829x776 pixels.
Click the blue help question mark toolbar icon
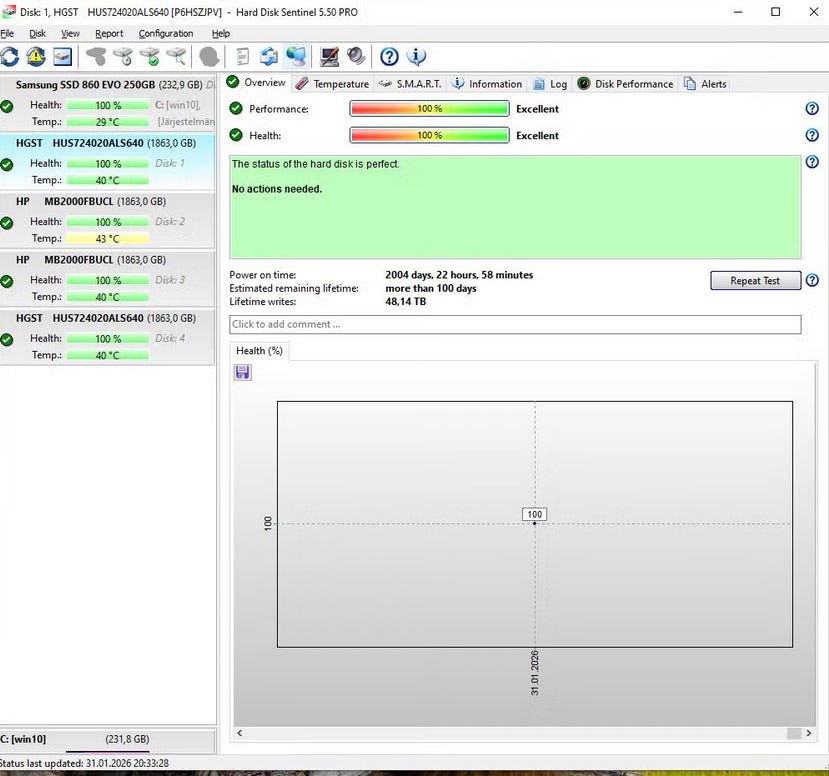389,57
